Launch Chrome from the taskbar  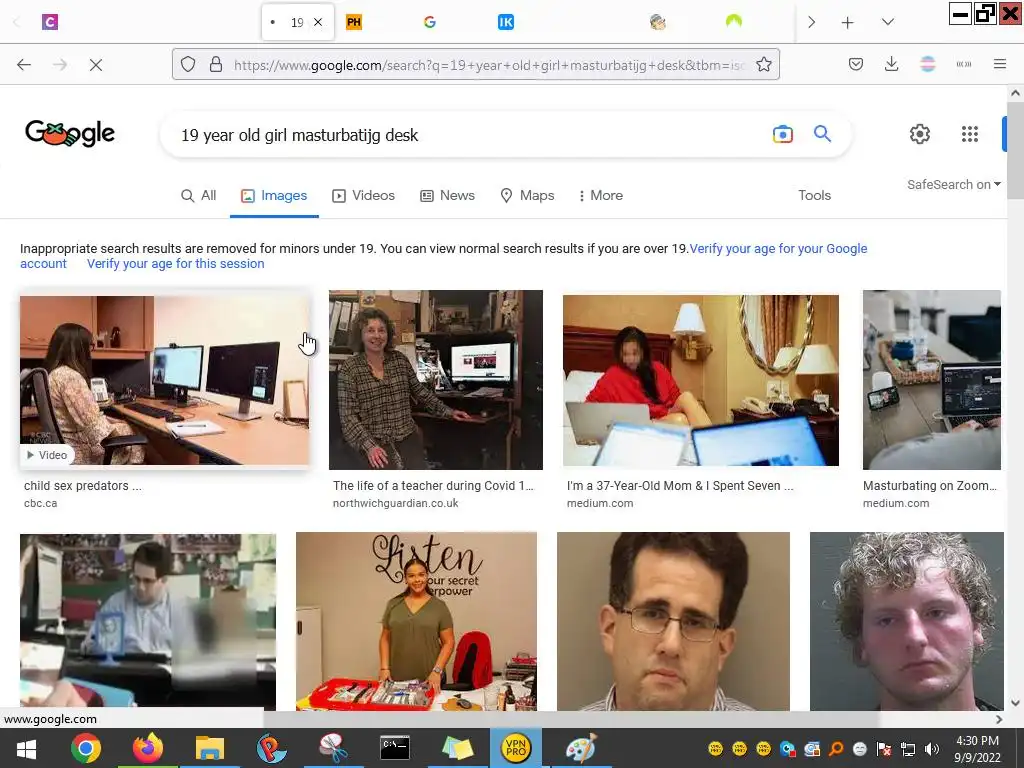[86, 748]
